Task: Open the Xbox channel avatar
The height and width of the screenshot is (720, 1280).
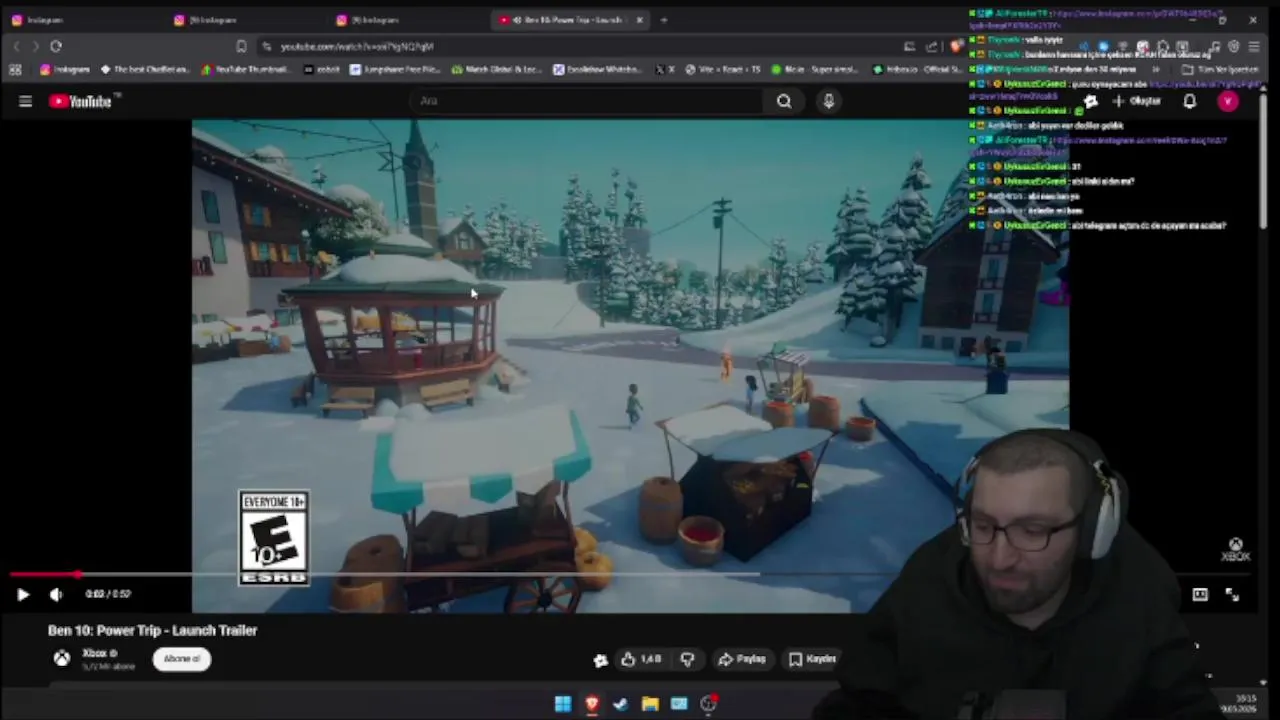Action: (x=62, y=658)
